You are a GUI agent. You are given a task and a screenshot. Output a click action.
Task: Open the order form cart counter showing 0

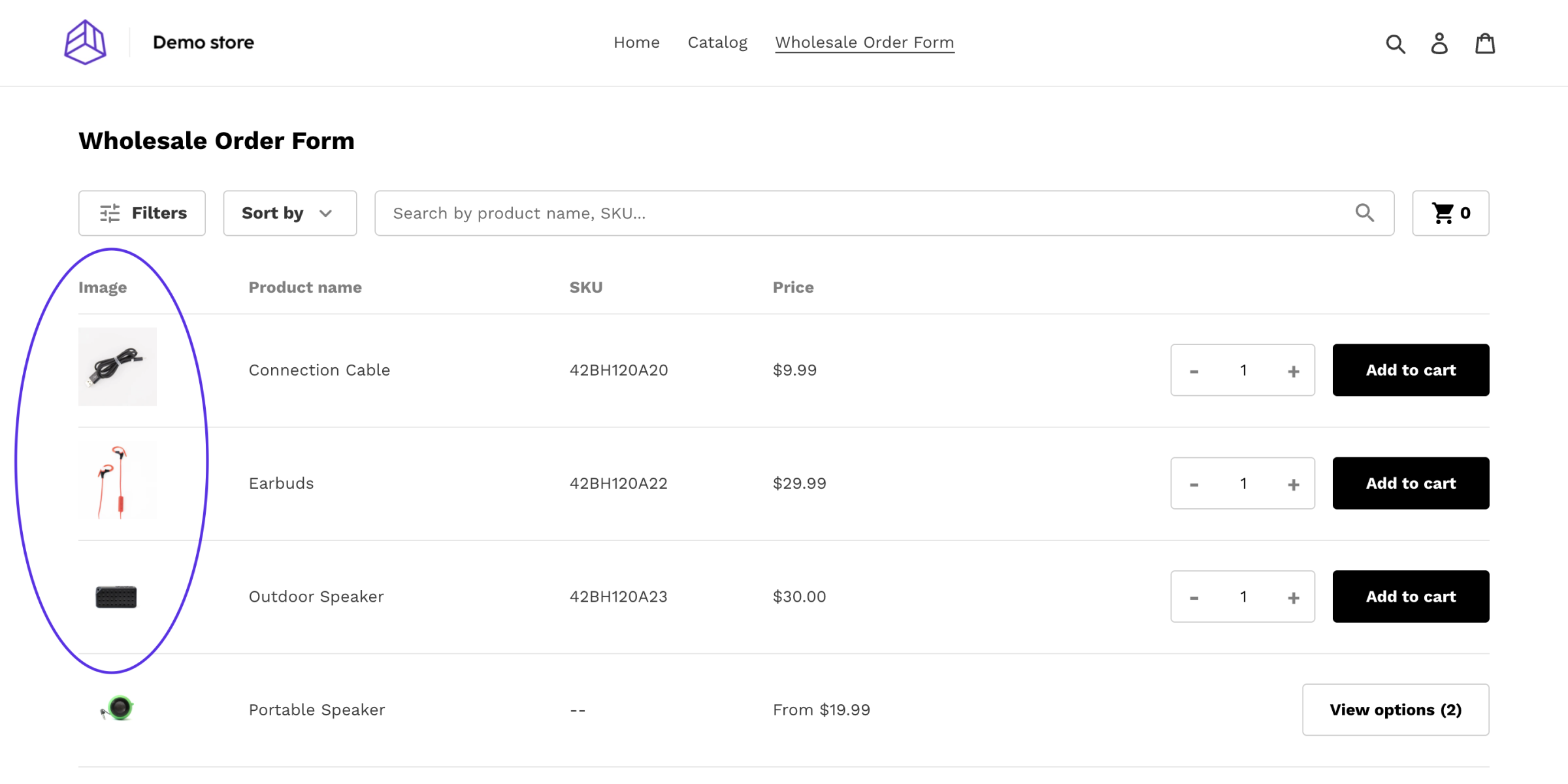click(x=1450, y=213)
